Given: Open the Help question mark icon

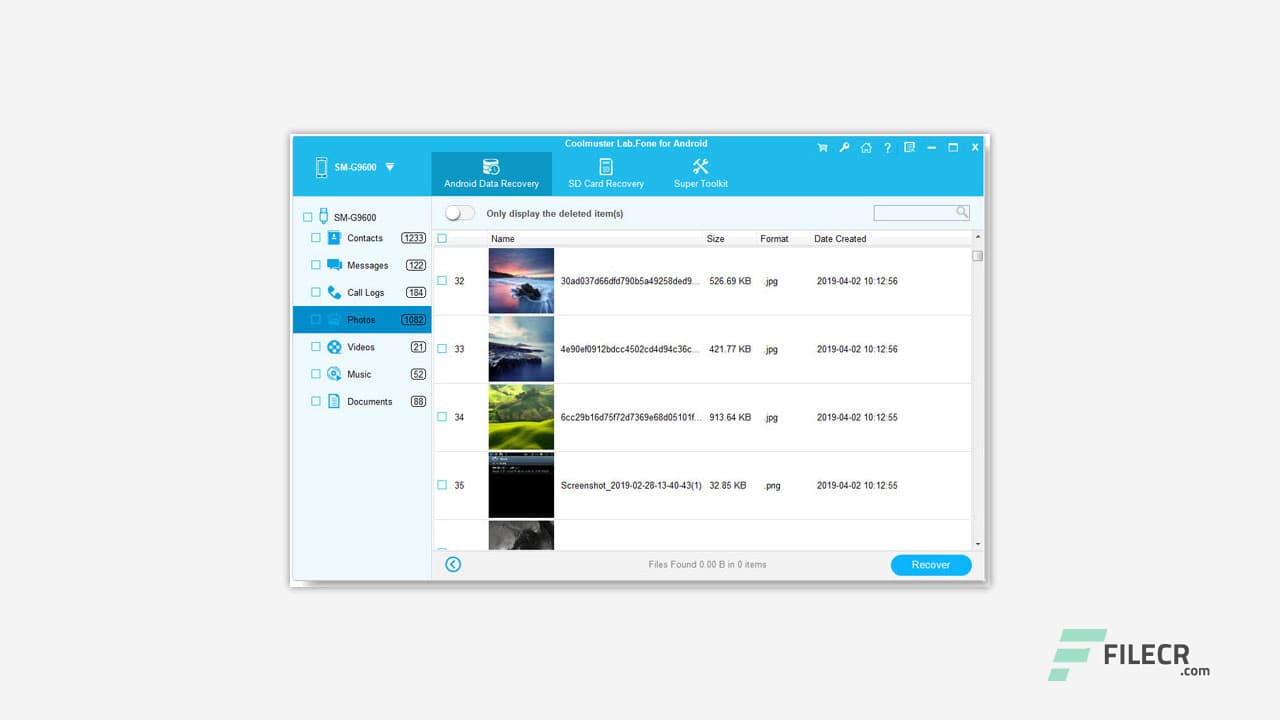Looking at the screenshot, I should (887, 147).
